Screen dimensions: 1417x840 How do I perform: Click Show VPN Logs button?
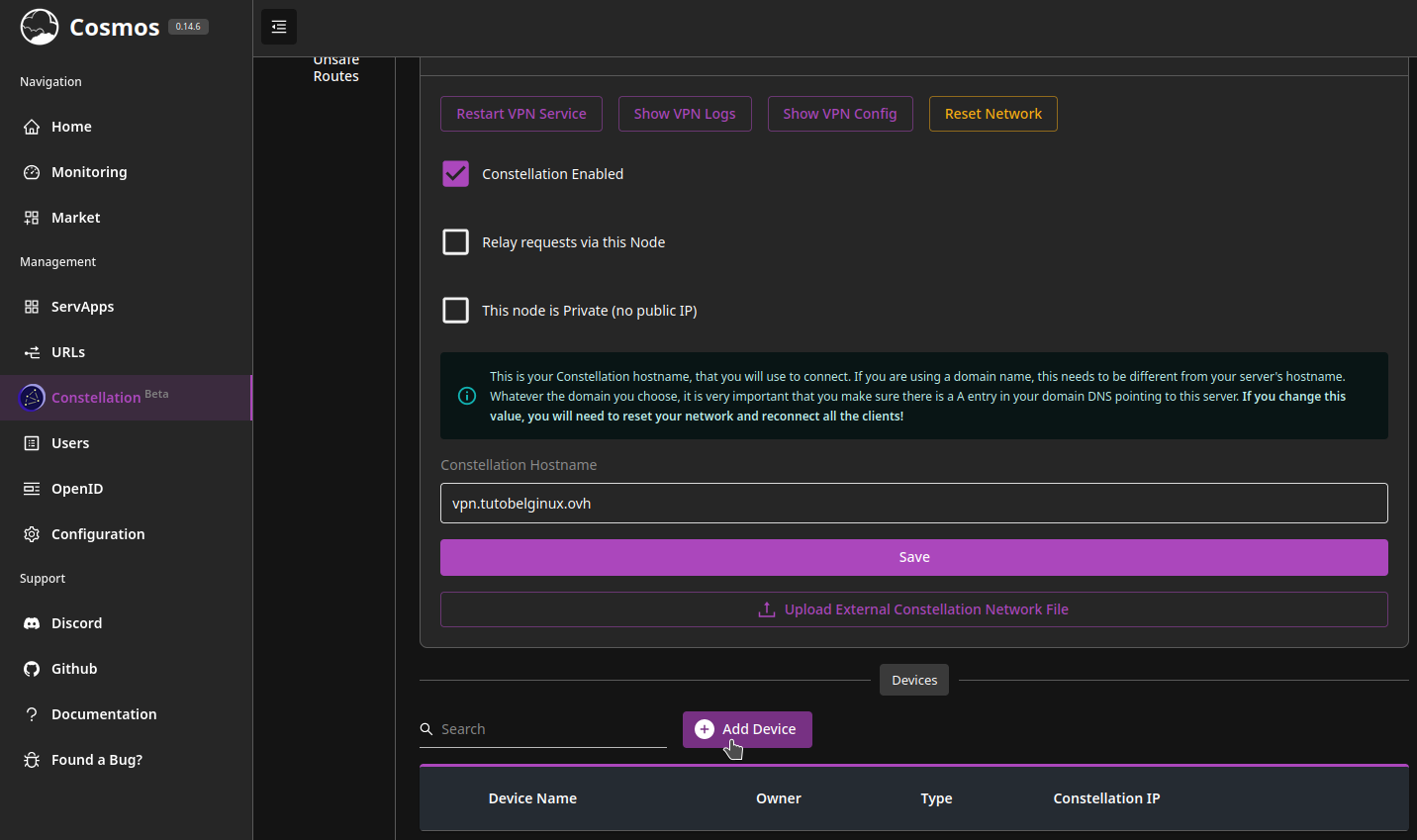[x=685, y=114]
